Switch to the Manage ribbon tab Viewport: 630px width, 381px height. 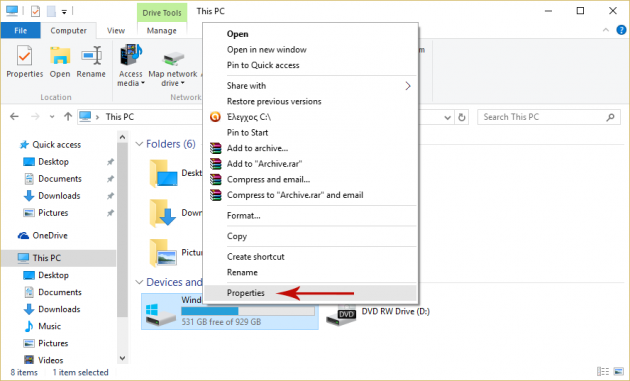[x=162, y=31]
